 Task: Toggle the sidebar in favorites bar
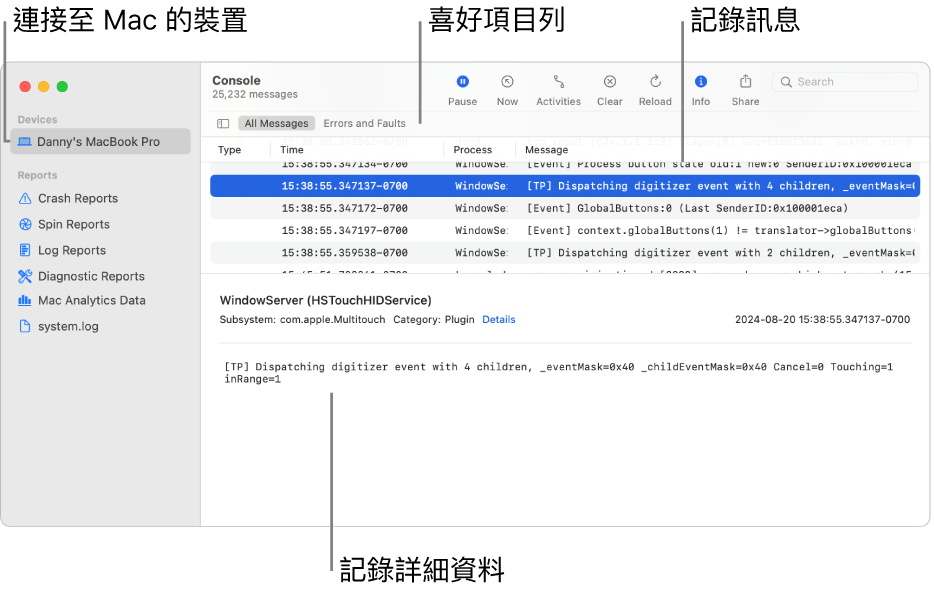pos(223,123)
